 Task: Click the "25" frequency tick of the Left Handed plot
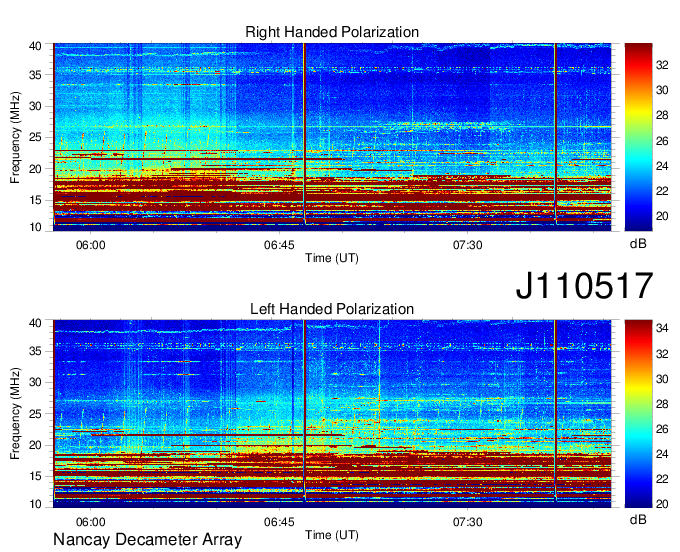coord(36,414)
